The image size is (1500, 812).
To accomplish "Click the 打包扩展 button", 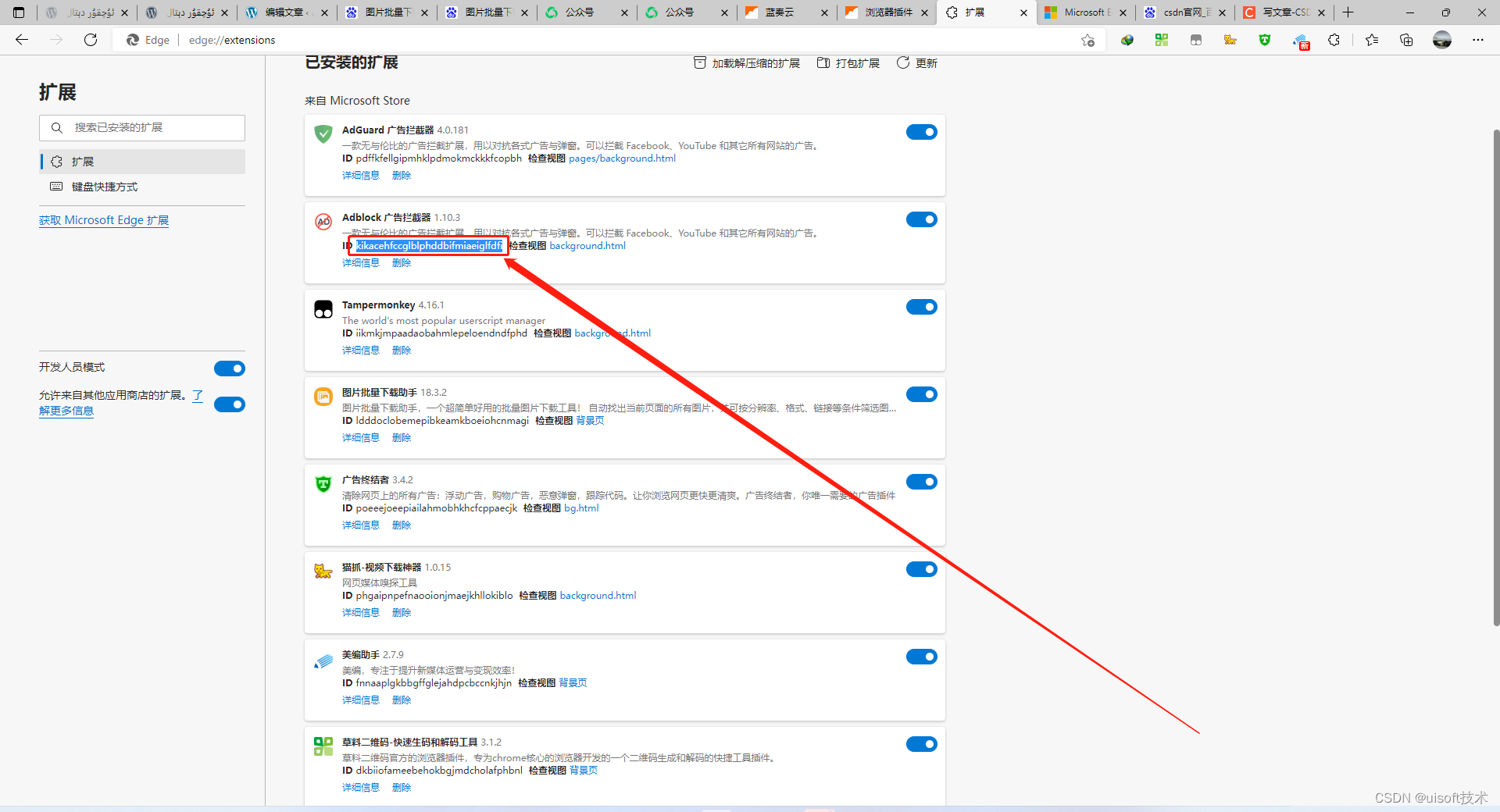I will [x=848, y=63].
